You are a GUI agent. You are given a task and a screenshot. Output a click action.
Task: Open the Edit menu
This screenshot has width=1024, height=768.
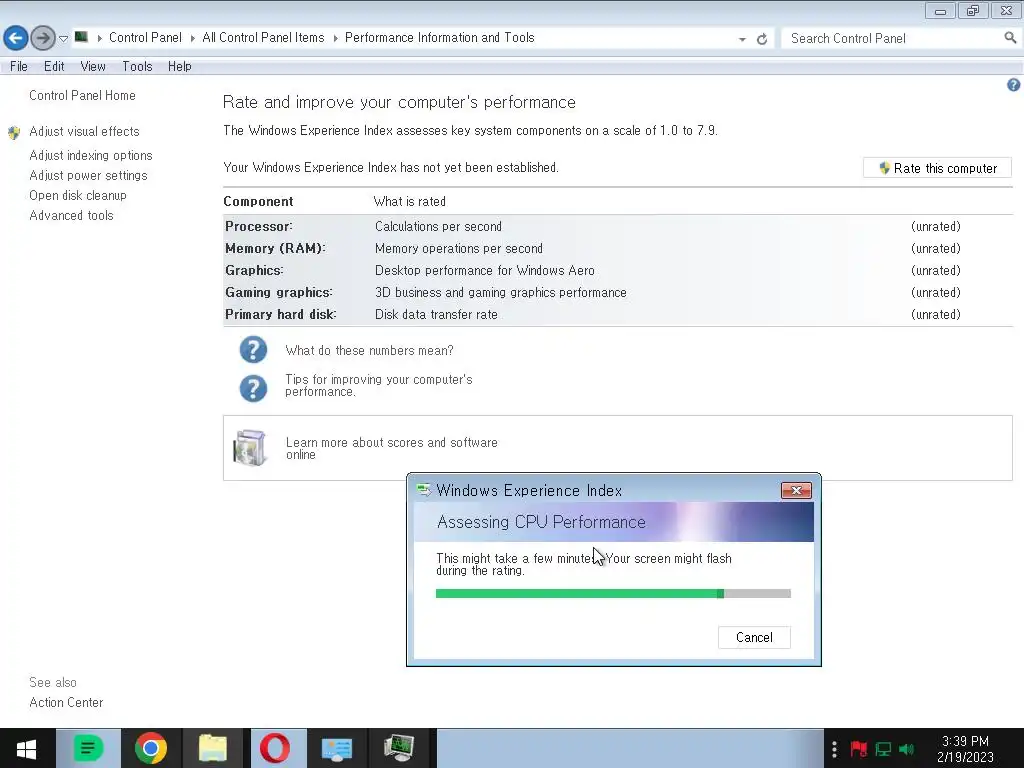[54, 67]
